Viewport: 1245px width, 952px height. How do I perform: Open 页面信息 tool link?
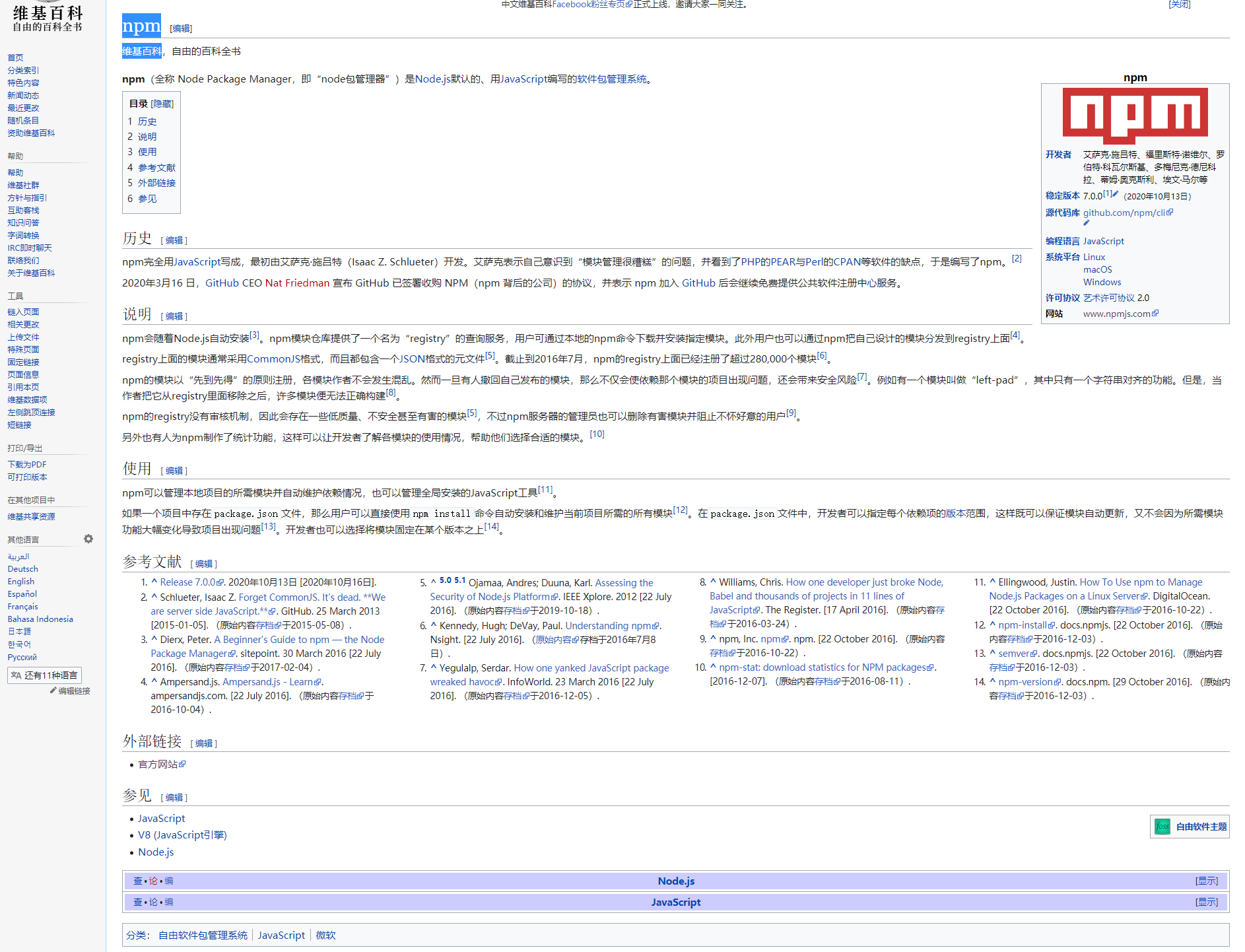click(23, 375)
